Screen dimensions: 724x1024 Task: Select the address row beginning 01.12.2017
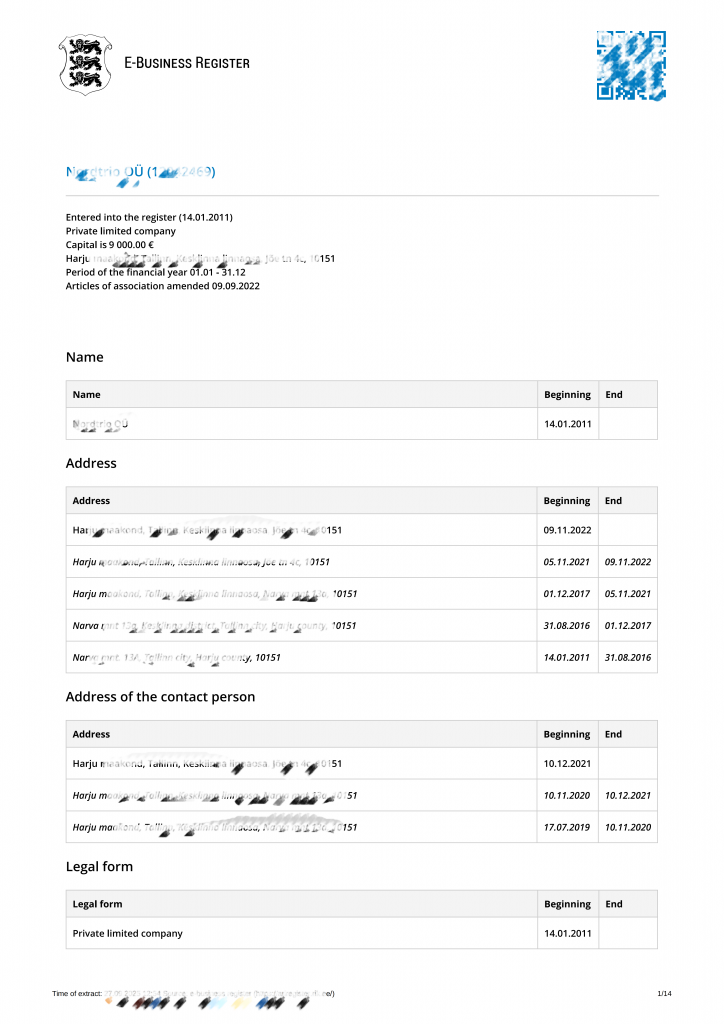coord(362,594)
